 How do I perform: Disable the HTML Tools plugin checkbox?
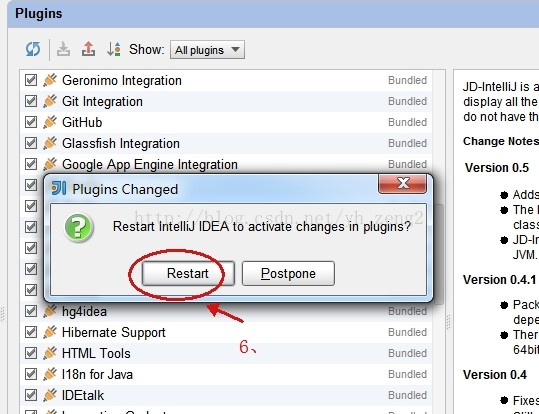[x=31, y=353]
